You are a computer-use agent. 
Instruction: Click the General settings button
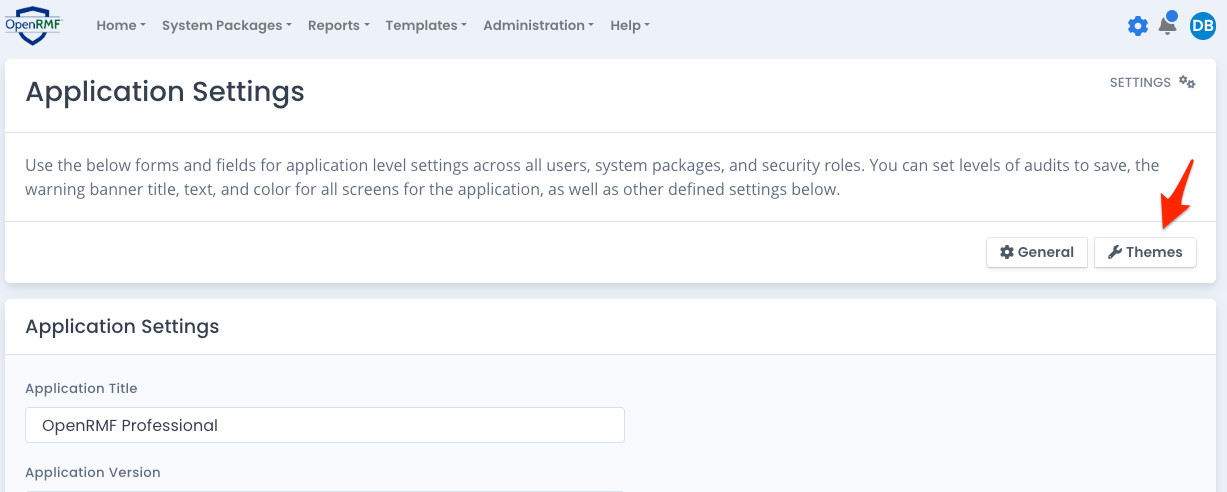(x=1037, y=252)
